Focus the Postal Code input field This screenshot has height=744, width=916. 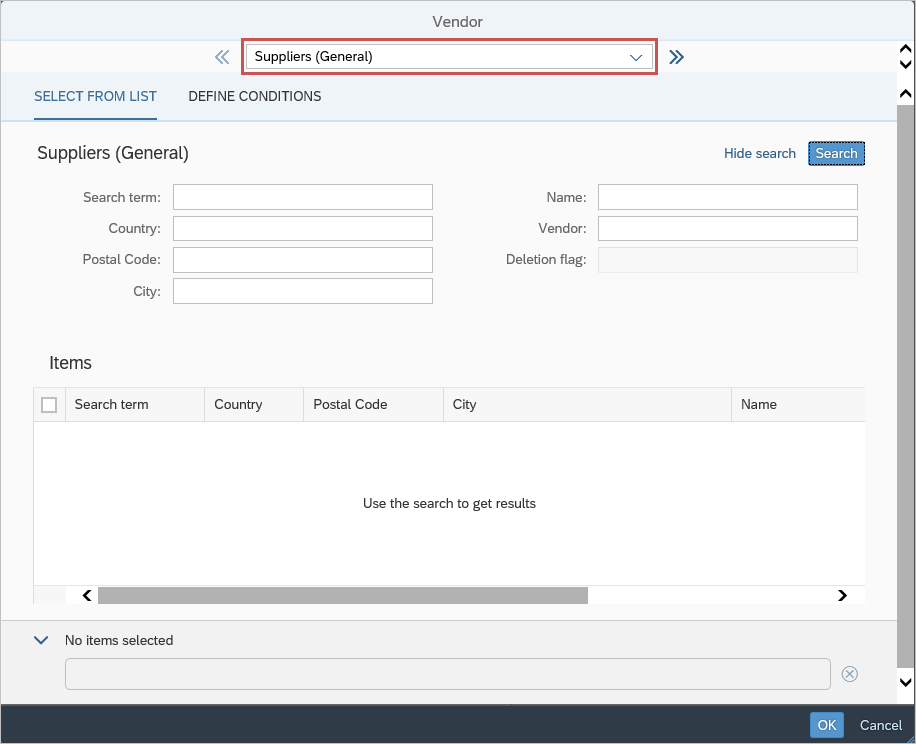click(302, 260)
